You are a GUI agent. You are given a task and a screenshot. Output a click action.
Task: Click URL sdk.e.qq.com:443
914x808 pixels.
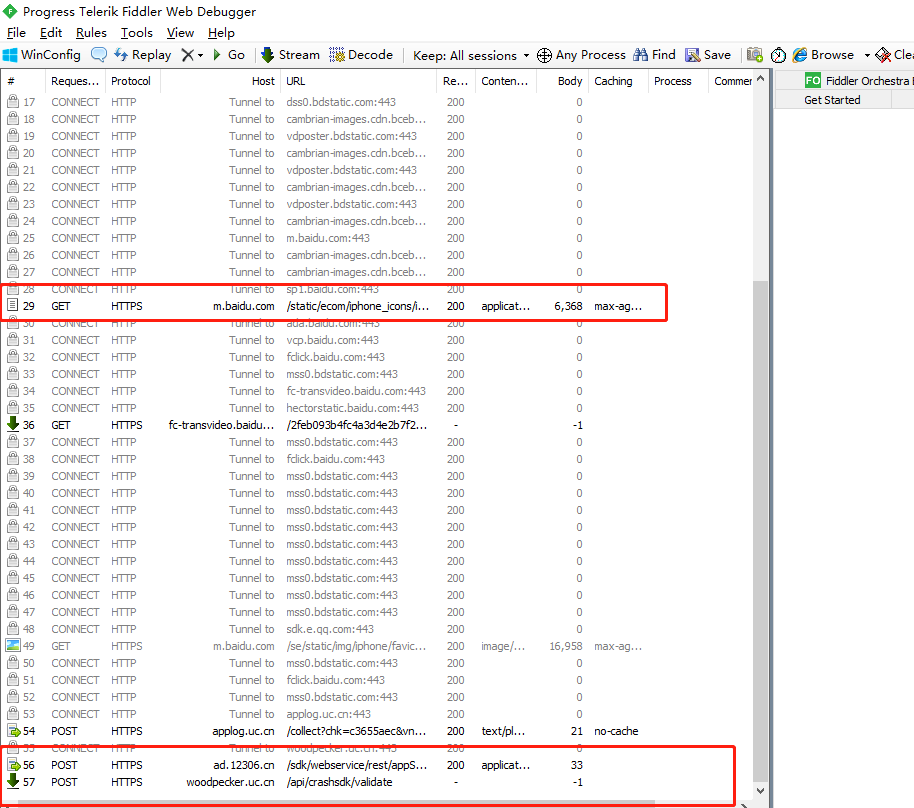pyautogui.click(x=330, y=629)
